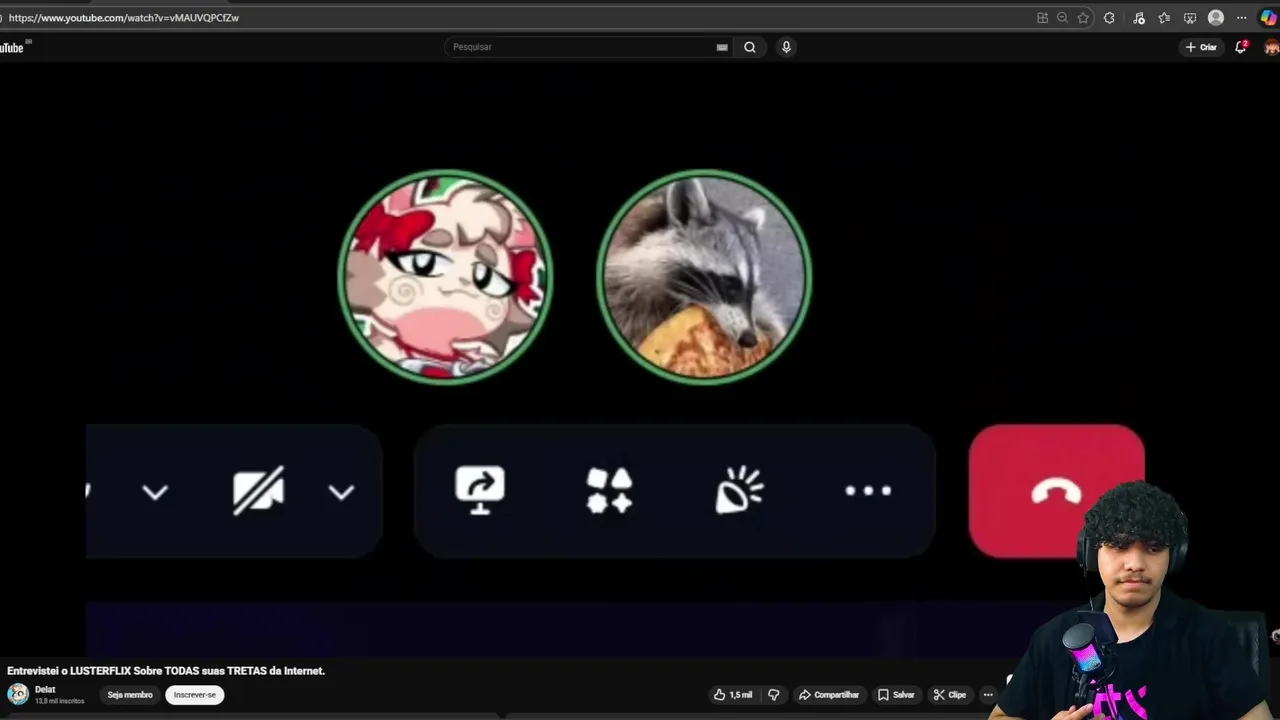
Task: Click the '13,8 mil inscritos' subscriber count
Action: pos(60,701)
